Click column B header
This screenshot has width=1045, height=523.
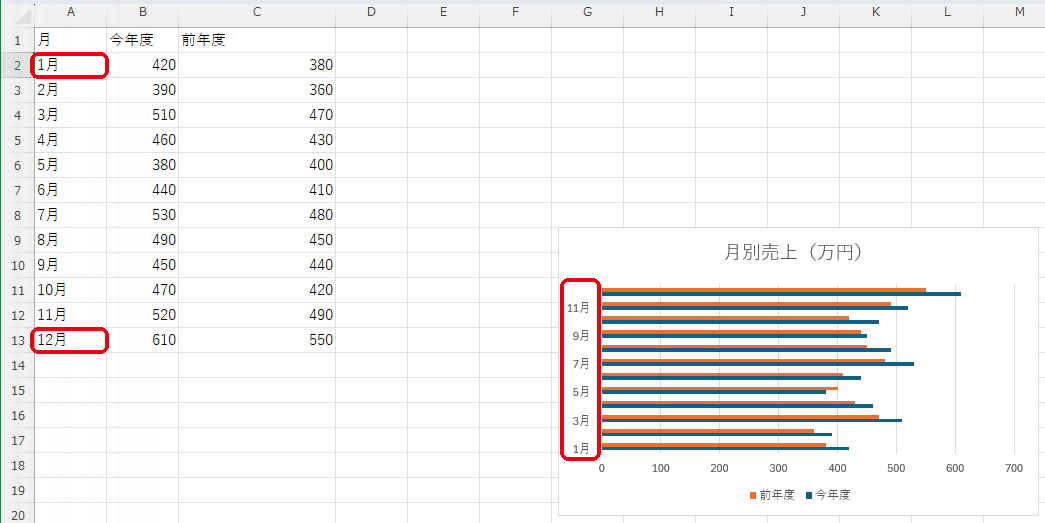[x=143, y=11]
